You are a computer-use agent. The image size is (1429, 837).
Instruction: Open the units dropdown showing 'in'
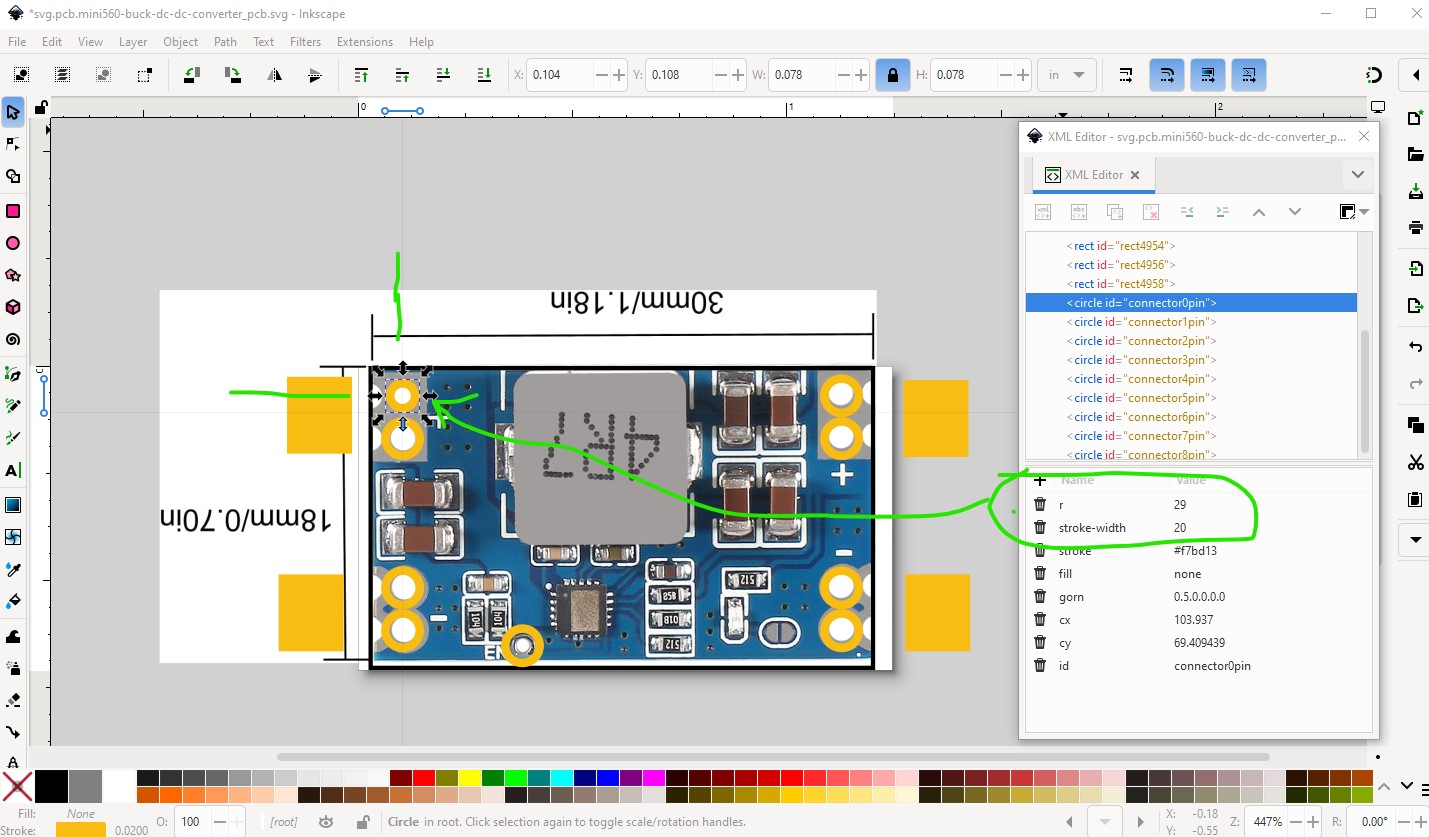point(1066,75)
